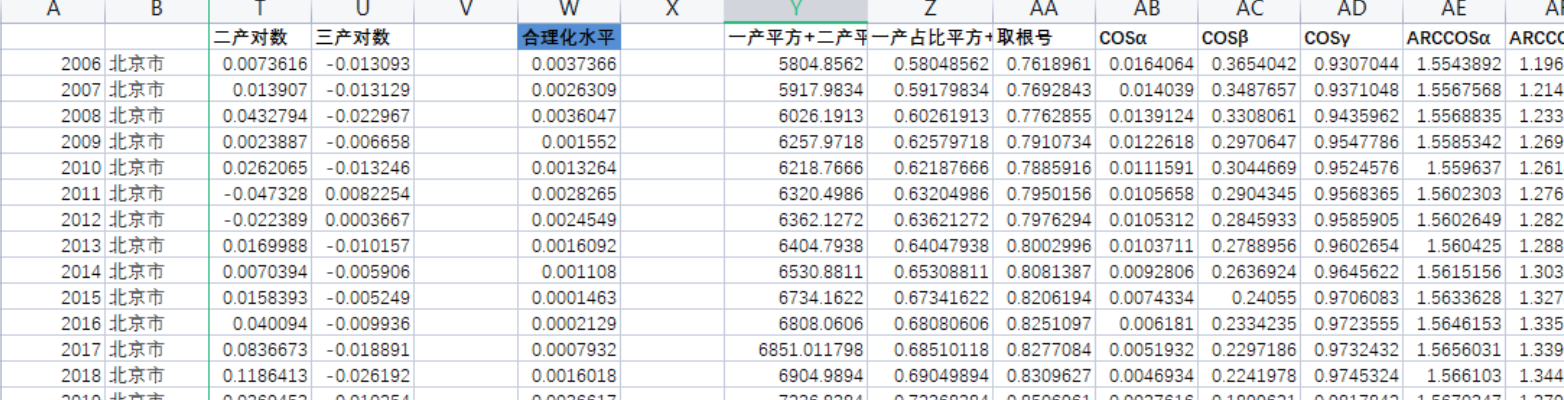Select year cell 2006
Screen dimensions: 1564x400
(52, 64)
